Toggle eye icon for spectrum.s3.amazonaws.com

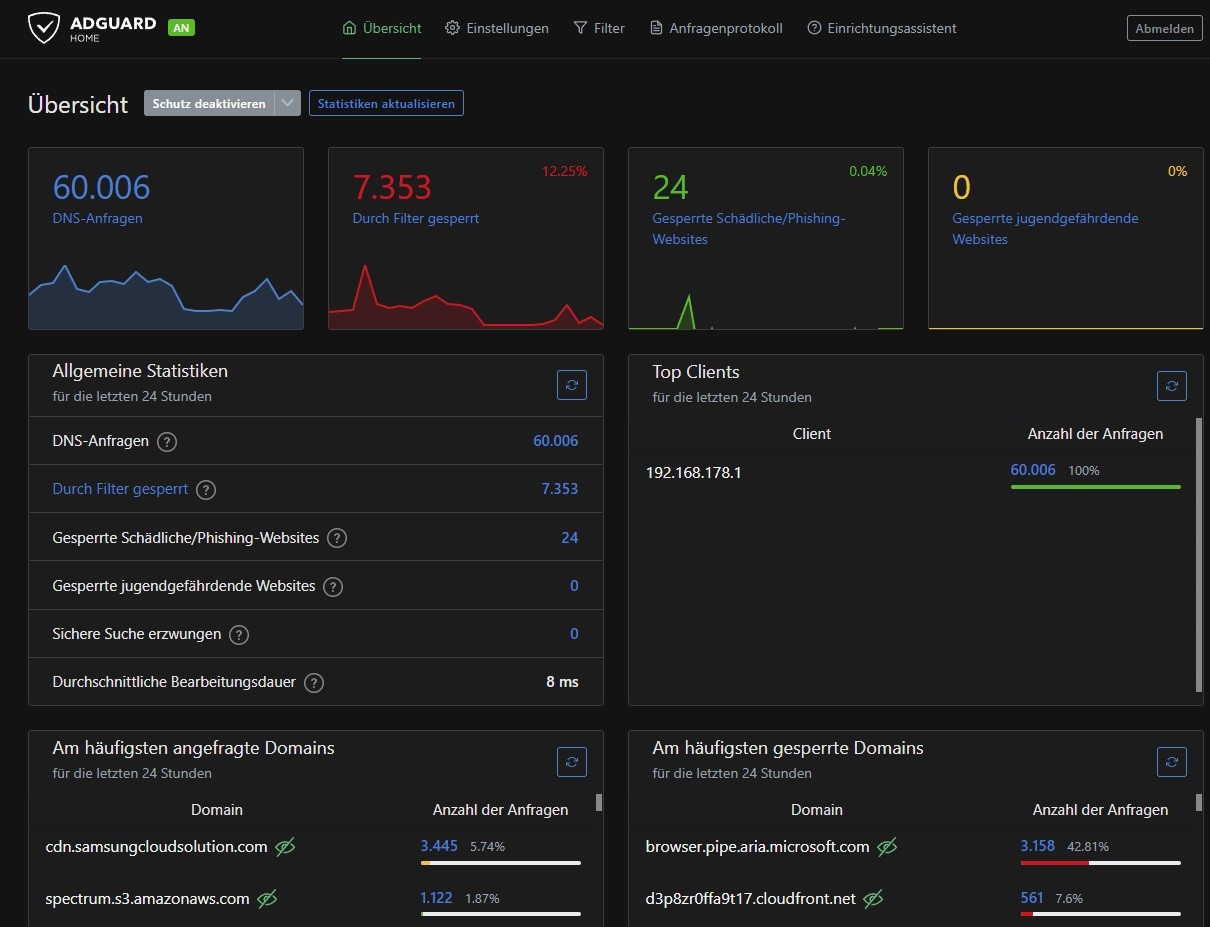click(x=267, y=899)
